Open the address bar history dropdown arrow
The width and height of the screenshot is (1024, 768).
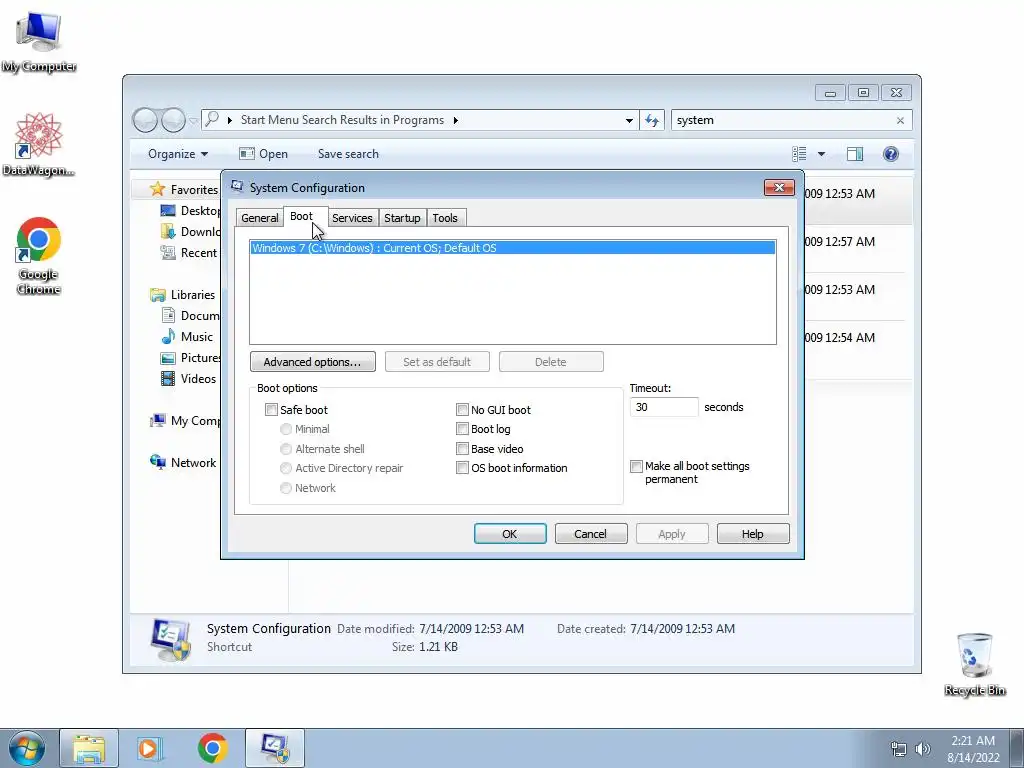(x=629, y=121)
